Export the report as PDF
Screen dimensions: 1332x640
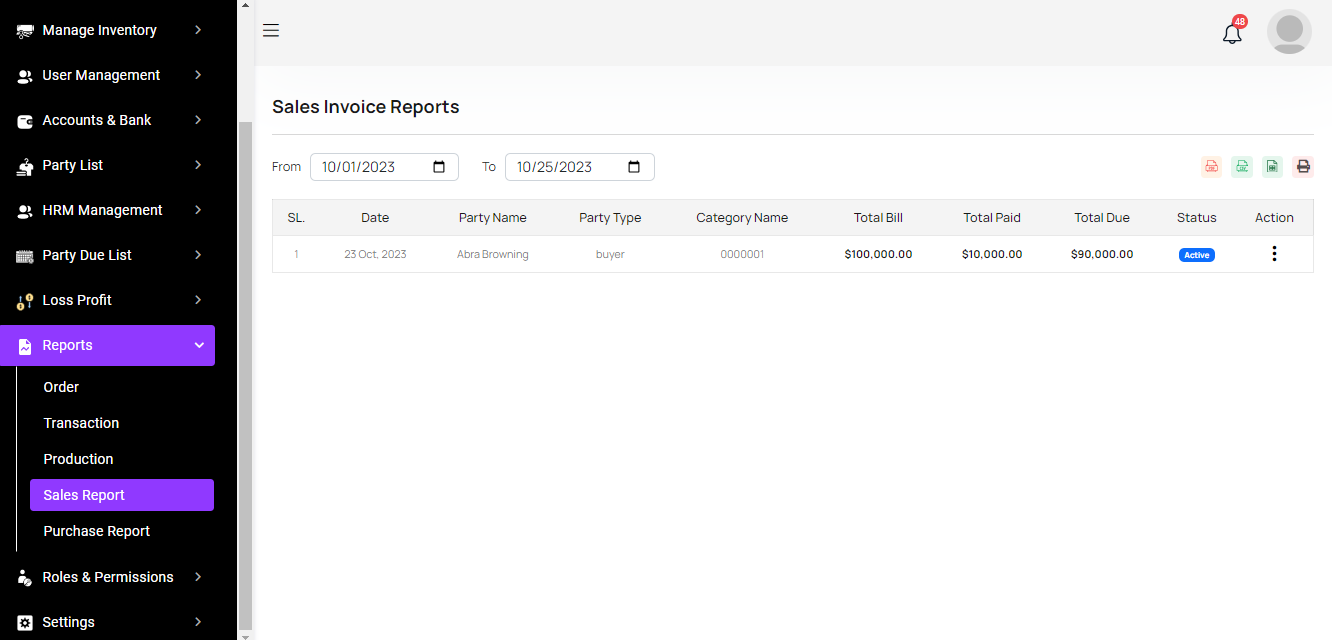(1211, 167)
